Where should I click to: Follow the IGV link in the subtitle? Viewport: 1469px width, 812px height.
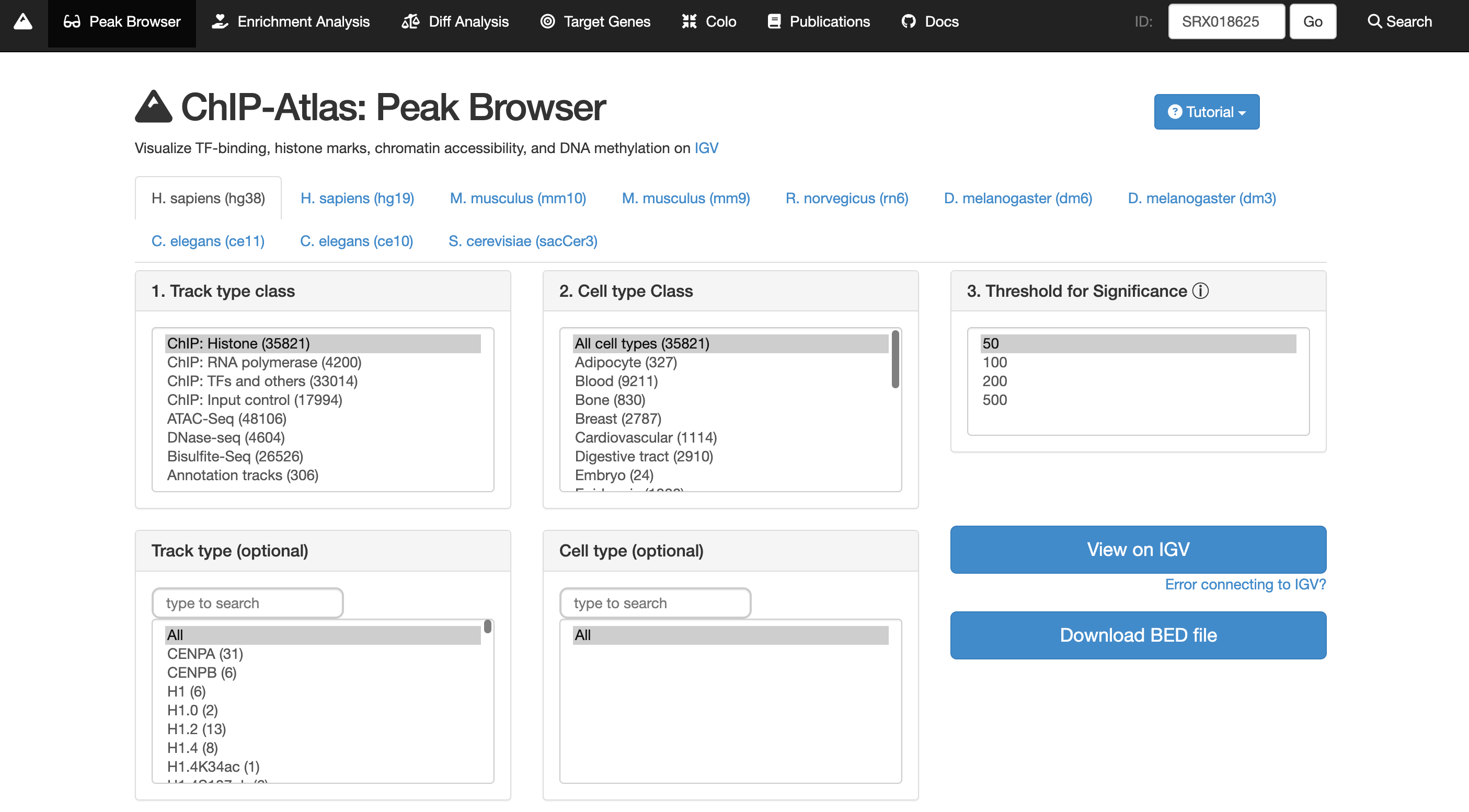(706, 148)
